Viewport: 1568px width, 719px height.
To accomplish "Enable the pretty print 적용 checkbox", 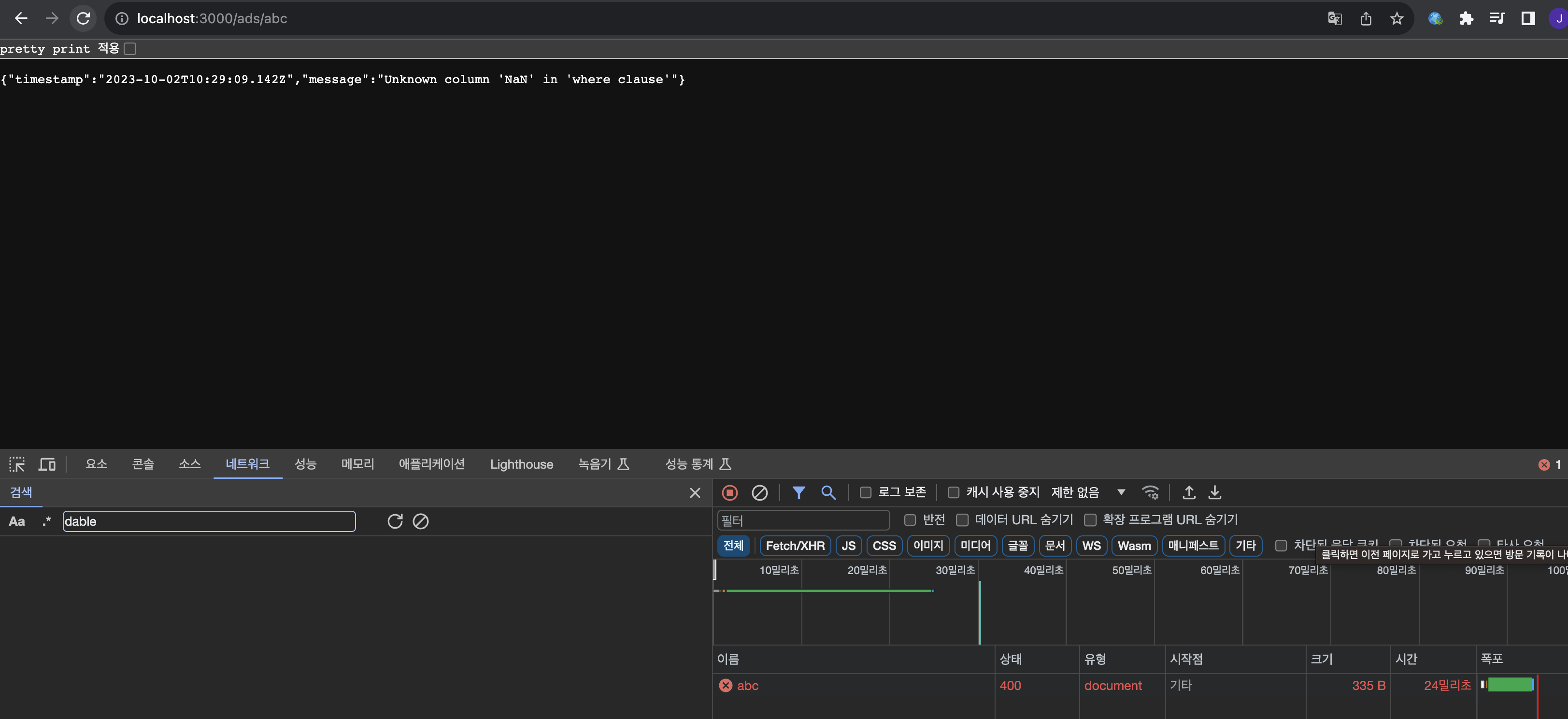I will [x=129, y=49].
